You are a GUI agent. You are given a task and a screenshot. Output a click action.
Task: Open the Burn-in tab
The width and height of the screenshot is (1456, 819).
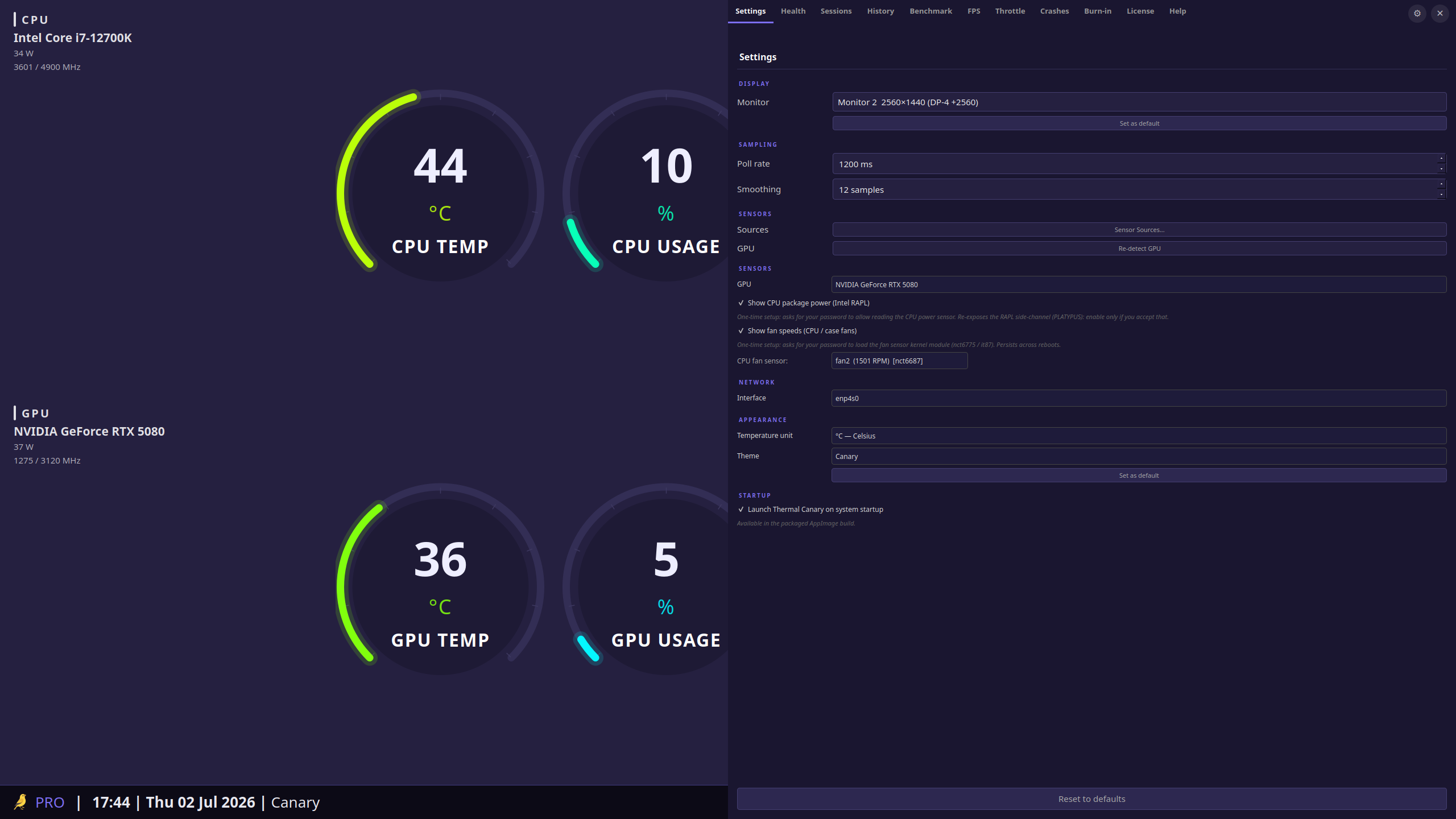[x=1097, y=11]
